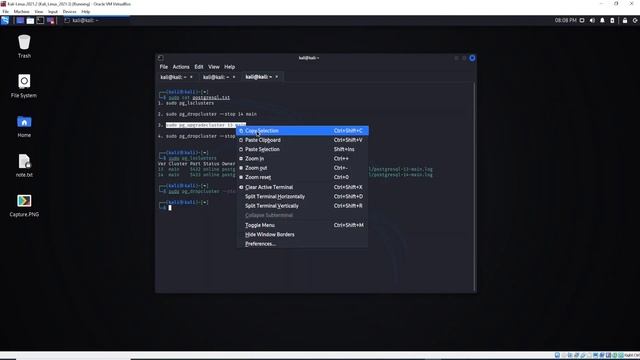Open the terminal View menu
The image size is (640, 360).
point(214,67)
